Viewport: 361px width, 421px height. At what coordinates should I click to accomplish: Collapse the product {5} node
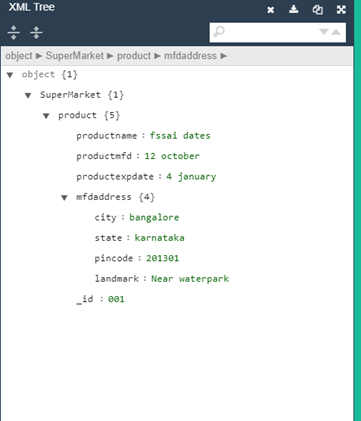pos(46,116)
